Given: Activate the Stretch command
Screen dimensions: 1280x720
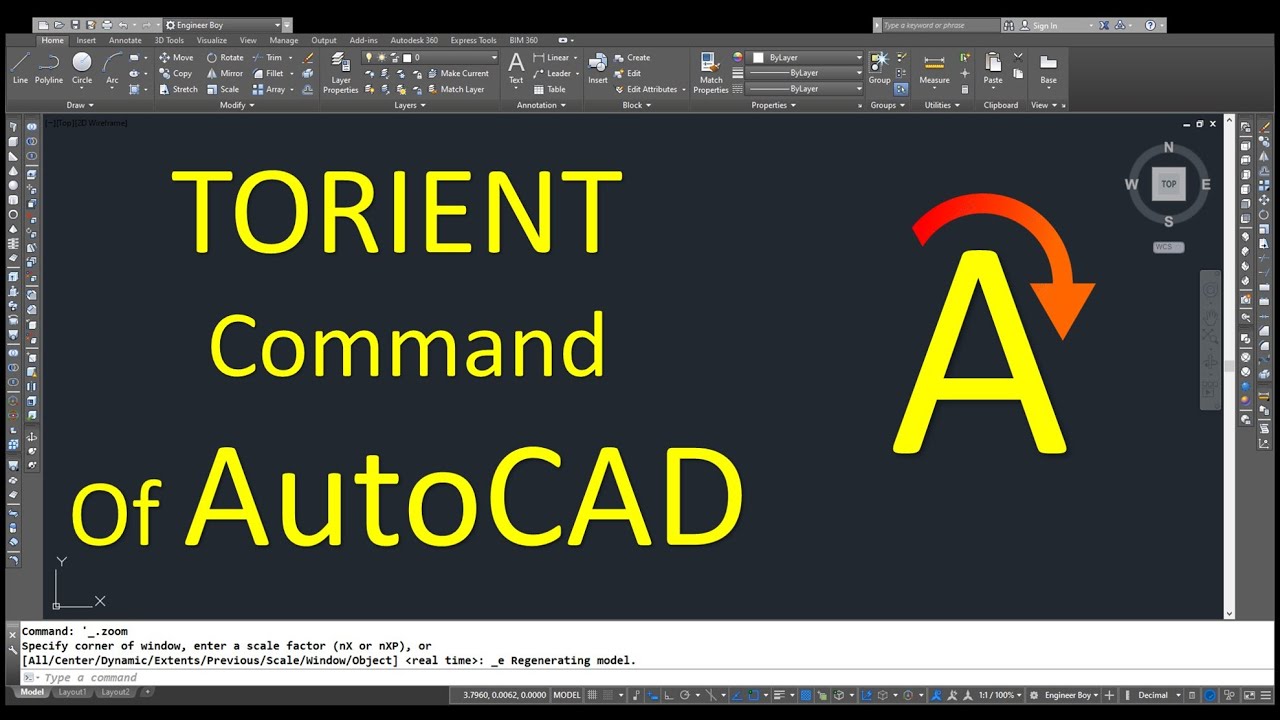Looking at the screenshot, I should pos(179,89).
